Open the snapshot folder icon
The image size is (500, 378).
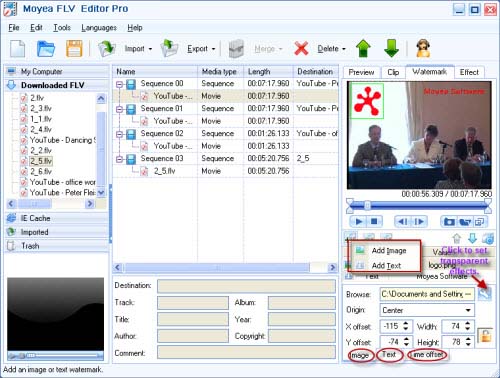pyautogui.click(x=465, y=221)
